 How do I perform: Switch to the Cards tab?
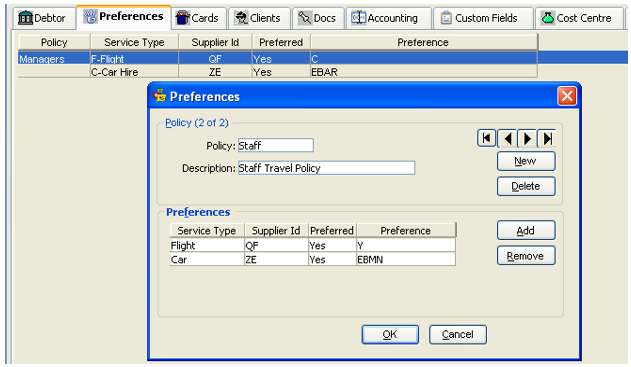(199, 18)
